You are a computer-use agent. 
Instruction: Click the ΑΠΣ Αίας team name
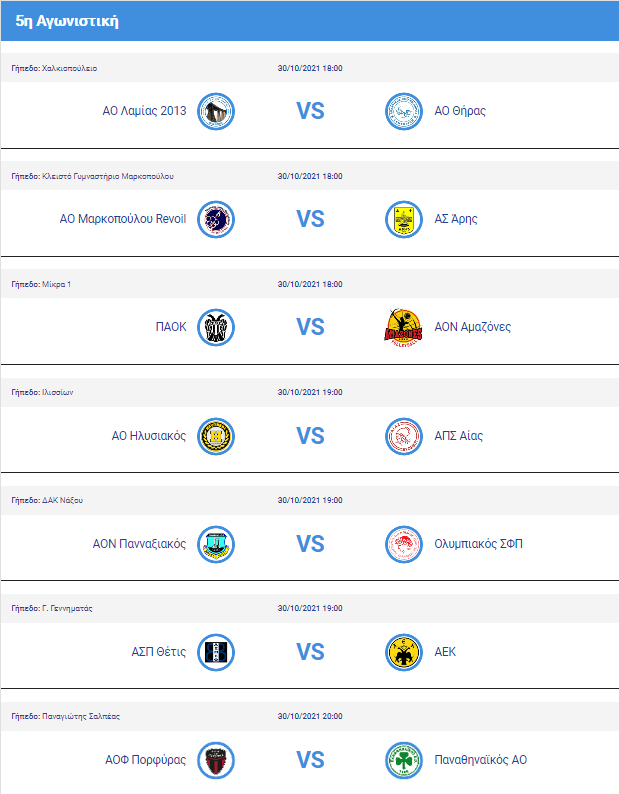tap(458, 435)
